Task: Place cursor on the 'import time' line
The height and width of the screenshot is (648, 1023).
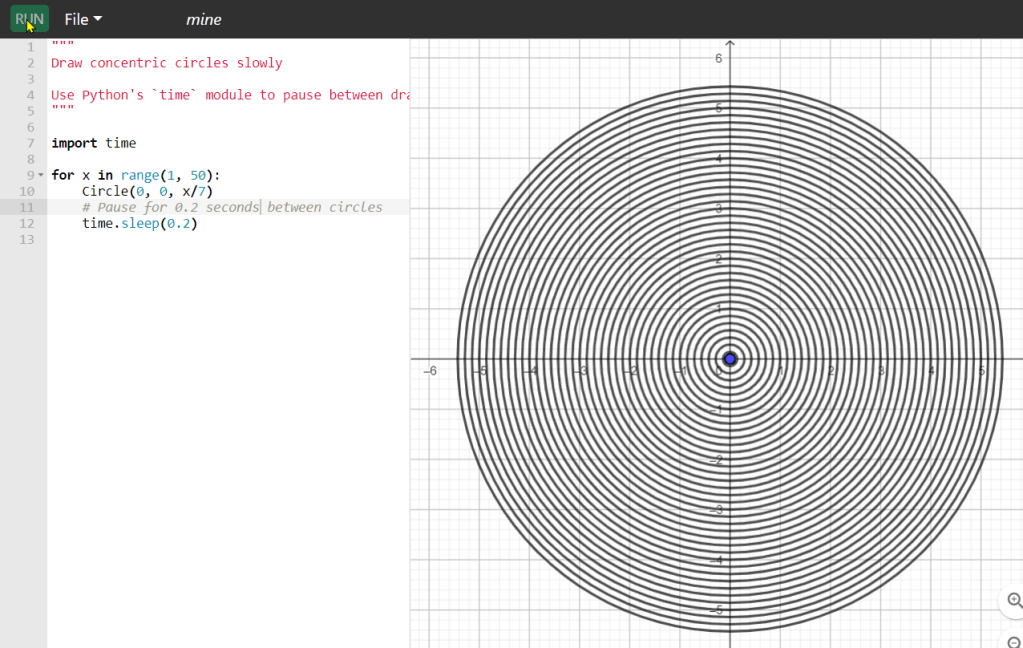Action: [94, 143]
